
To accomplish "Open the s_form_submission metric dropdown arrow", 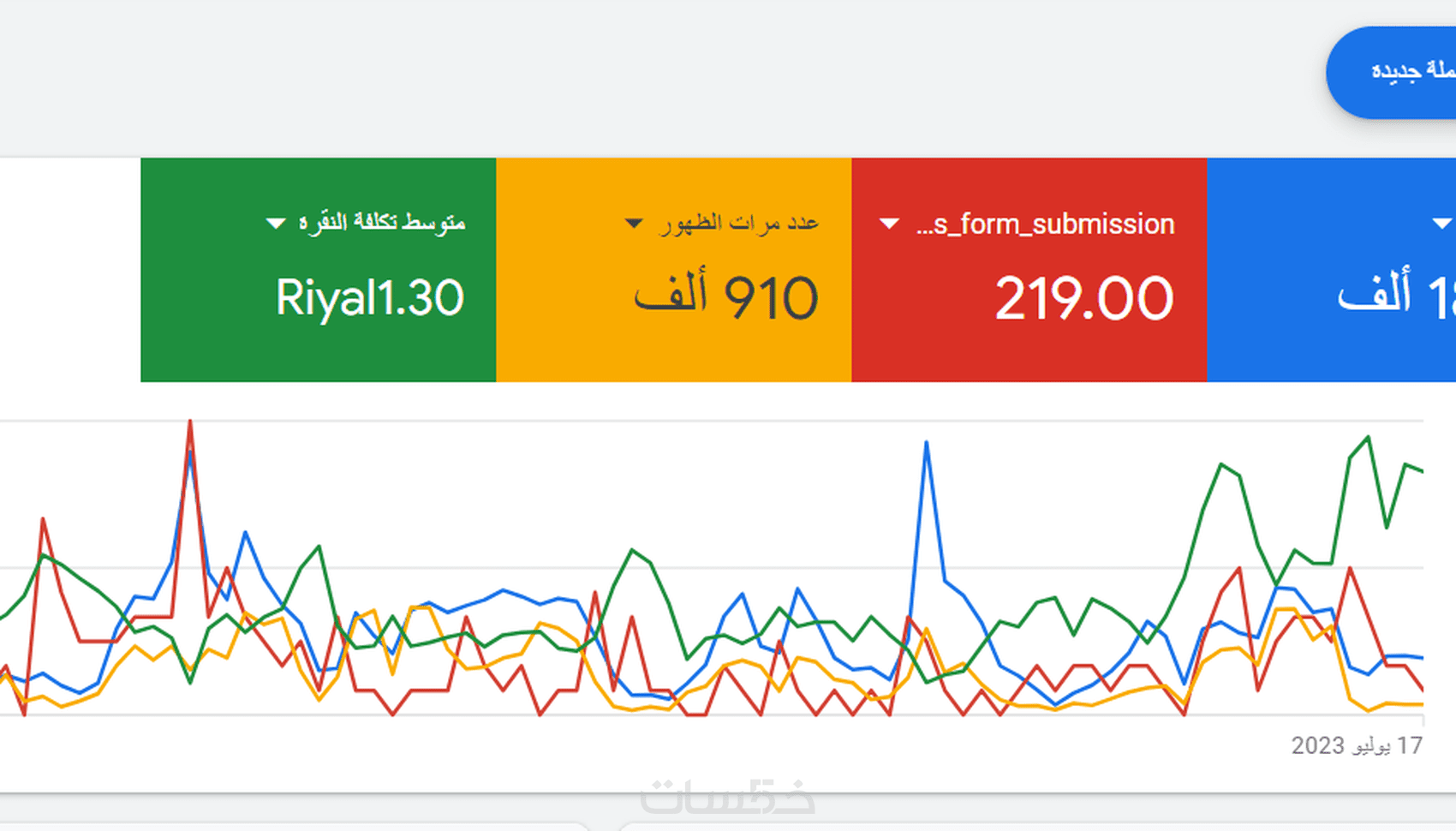I will click(890, 224).
